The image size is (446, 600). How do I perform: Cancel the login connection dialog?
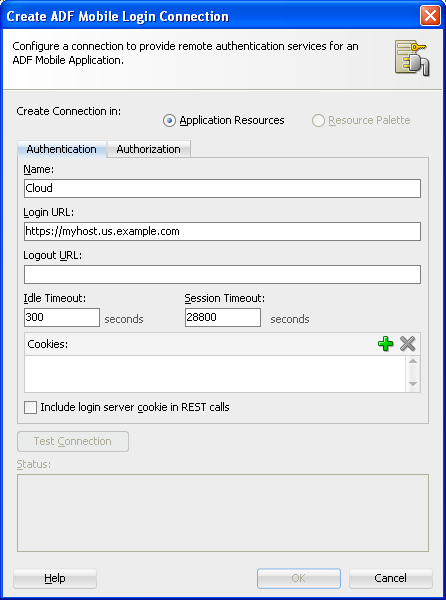(391, 578)
